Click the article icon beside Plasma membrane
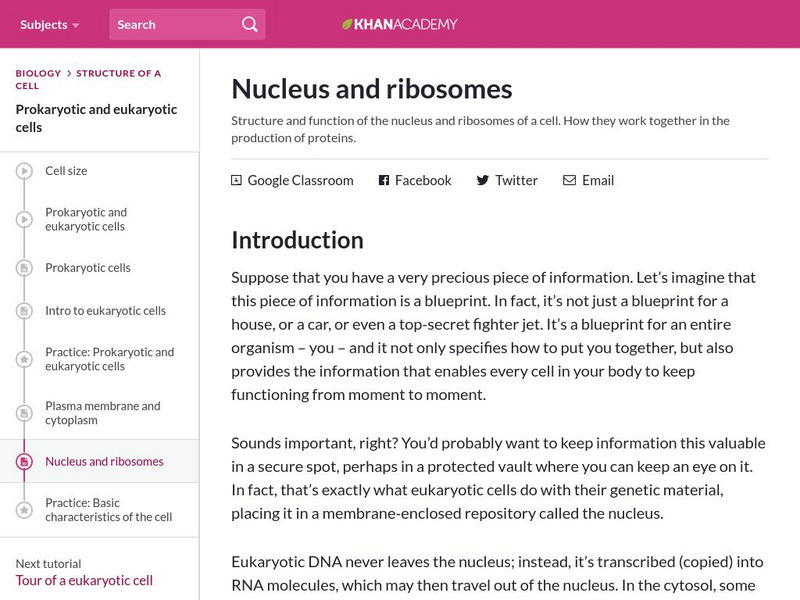The height and width of the screenshot is (600, 800). 24,413
